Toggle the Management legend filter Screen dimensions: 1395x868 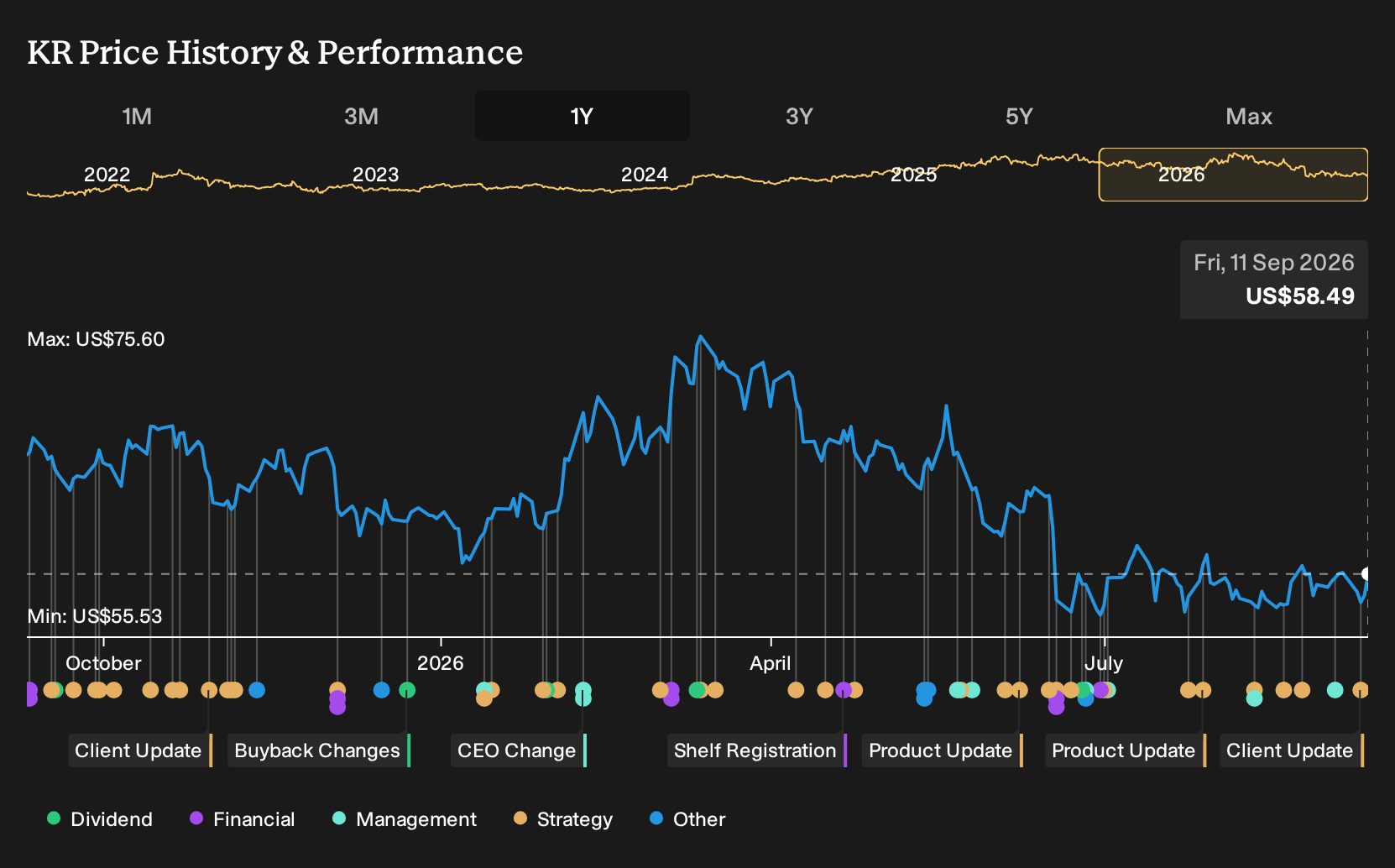pyautogui.click(x=405, y=819)
